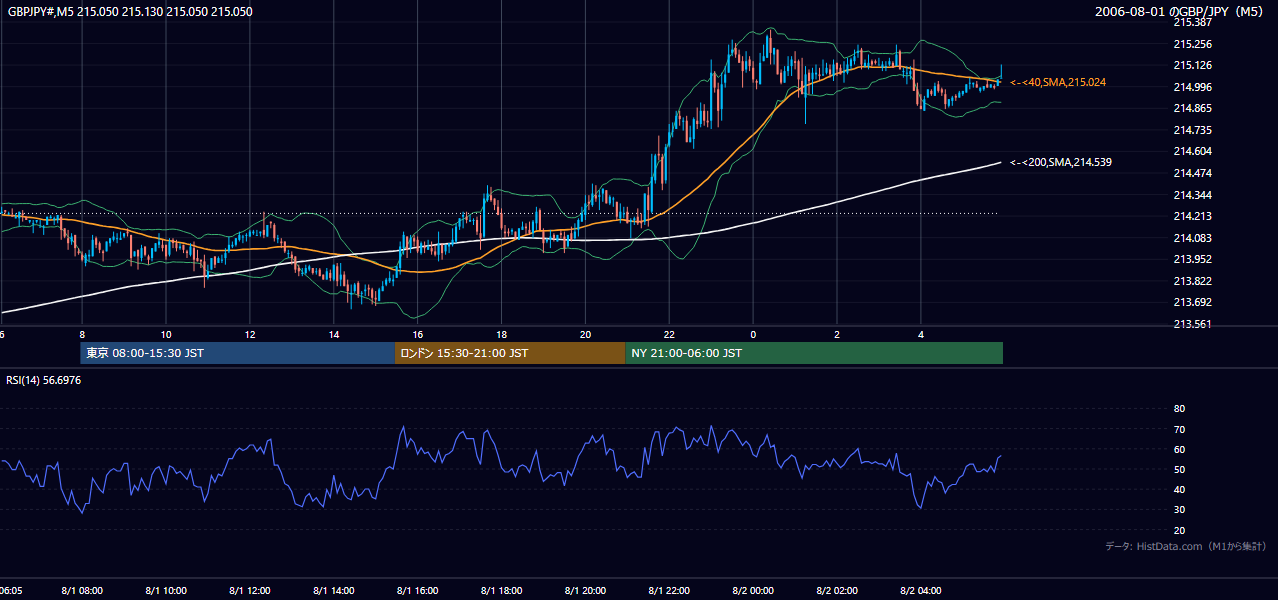
Task: Click the bottom time label 8/2 02:00
Action: click(838, 591)
